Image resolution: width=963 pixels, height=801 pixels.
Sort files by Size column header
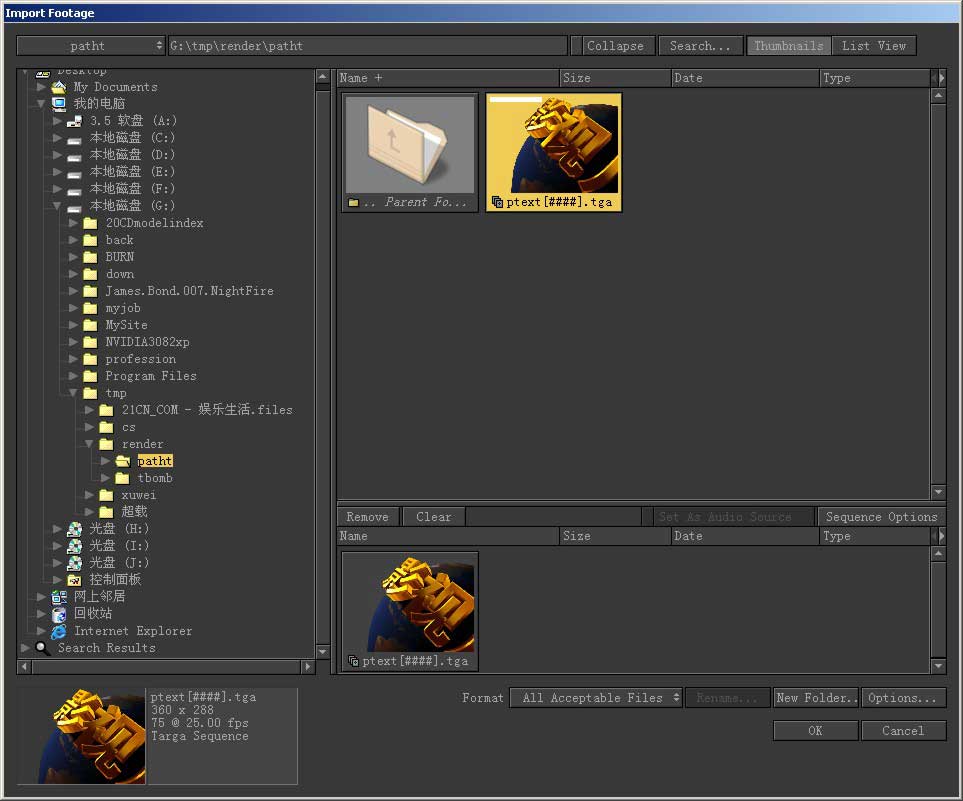pos(614,78)
